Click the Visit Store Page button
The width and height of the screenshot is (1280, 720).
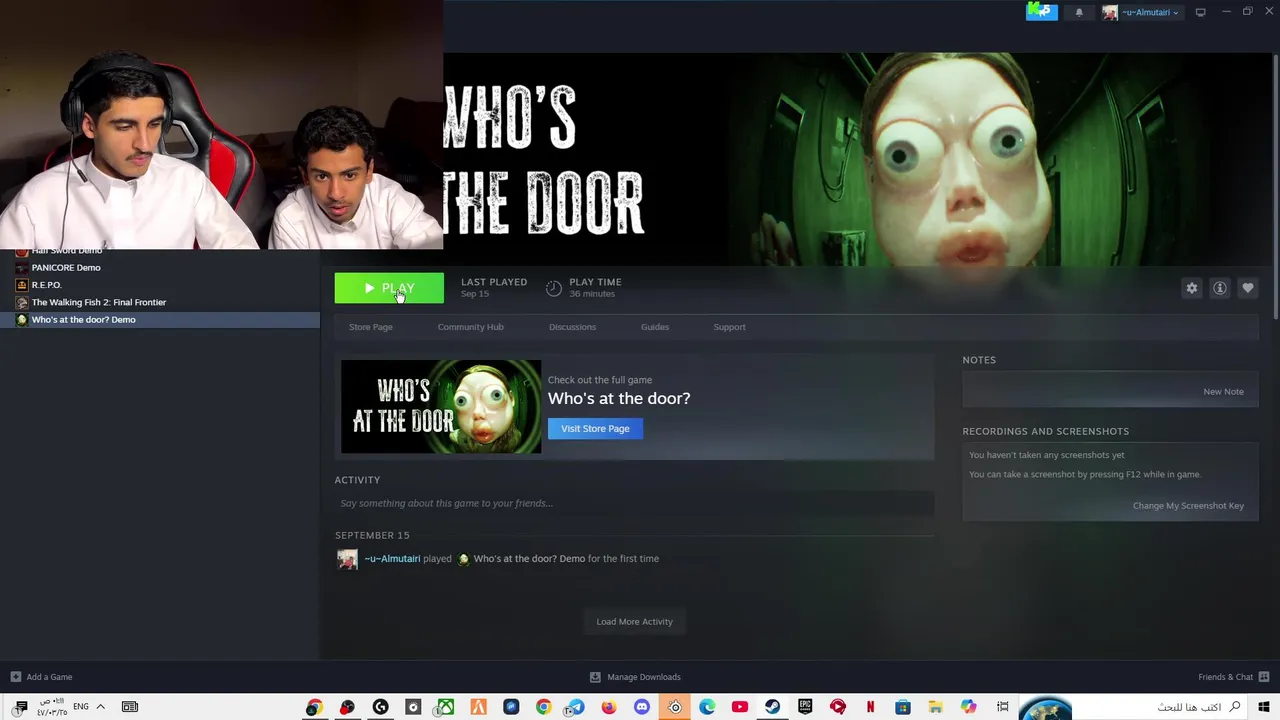(595, 428)
